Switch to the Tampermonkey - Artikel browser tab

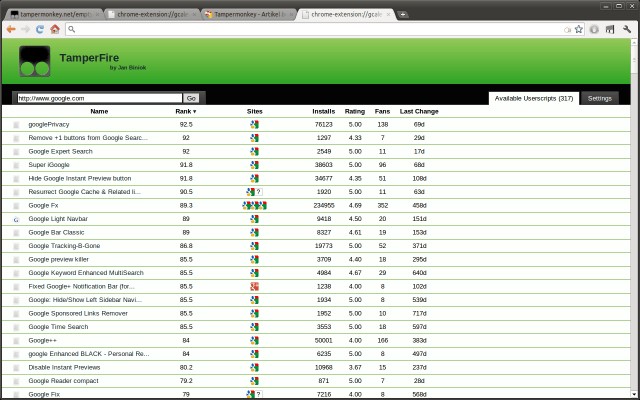(249, 14)
